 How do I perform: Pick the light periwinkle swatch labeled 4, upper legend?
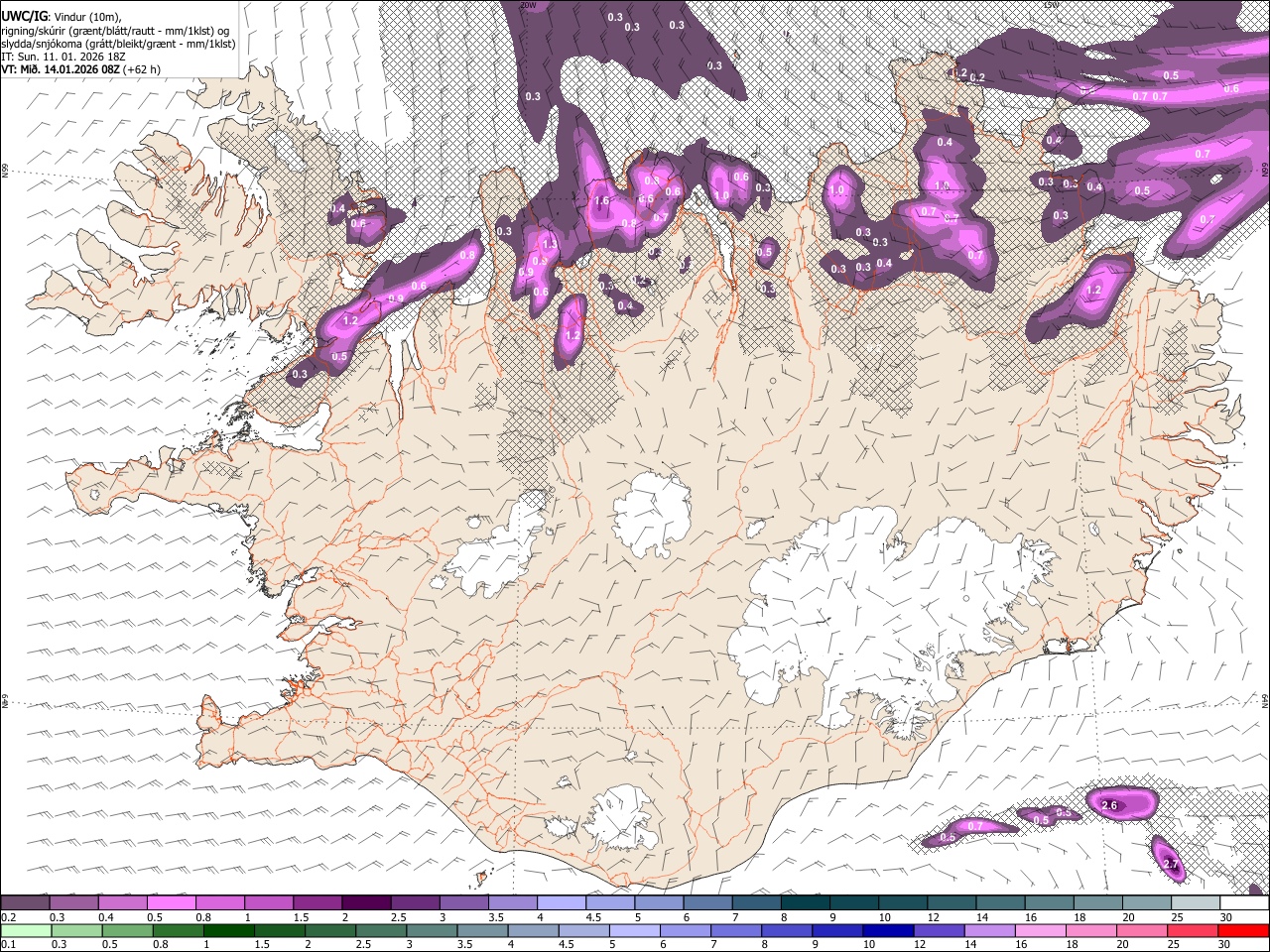click(x=561, y=903)
